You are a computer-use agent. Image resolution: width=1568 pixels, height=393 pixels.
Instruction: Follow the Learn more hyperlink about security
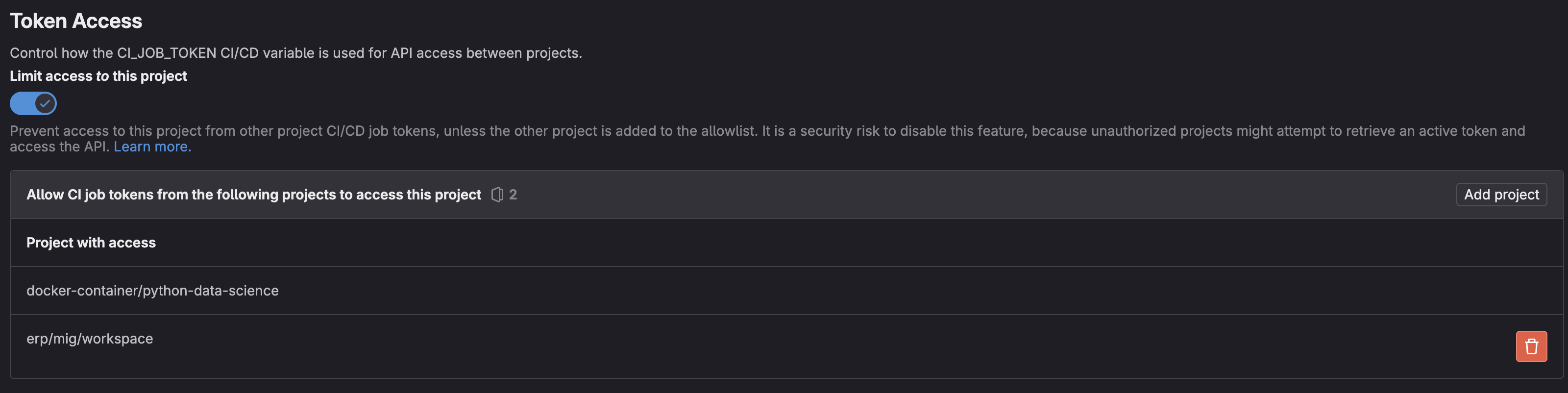[x=151, y=146]
